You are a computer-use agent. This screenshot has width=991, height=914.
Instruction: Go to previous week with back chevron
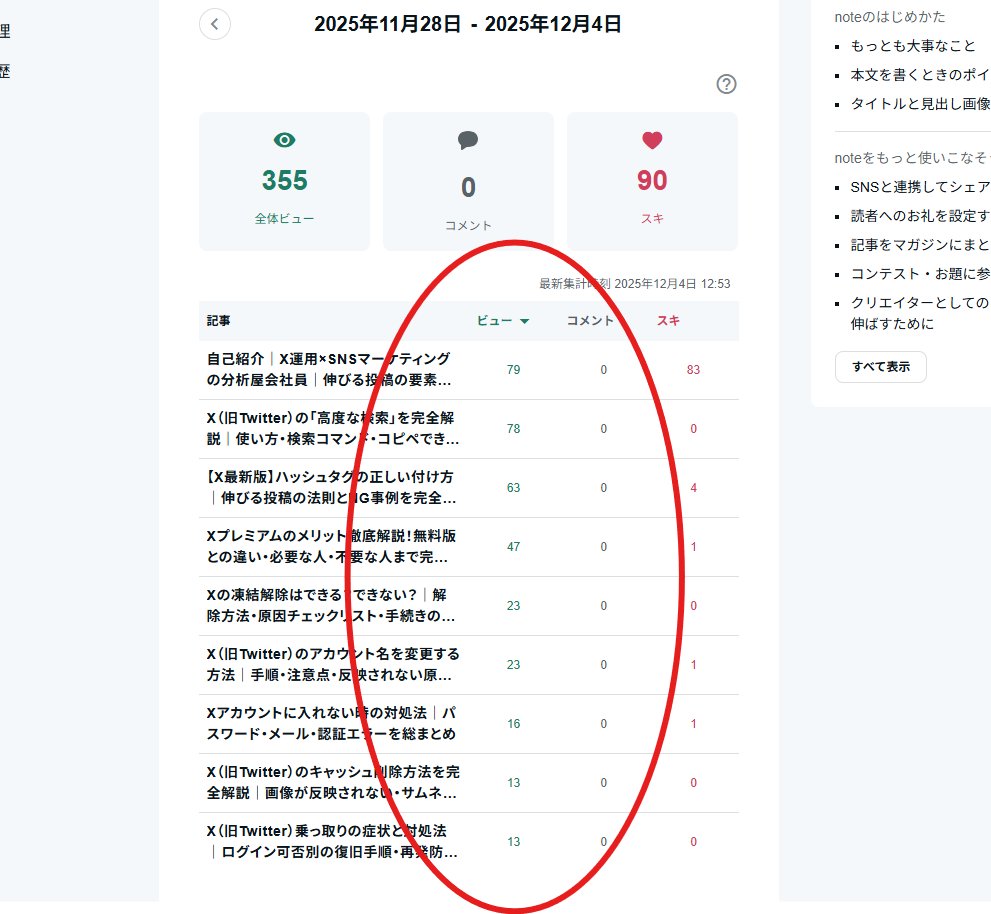215,24
